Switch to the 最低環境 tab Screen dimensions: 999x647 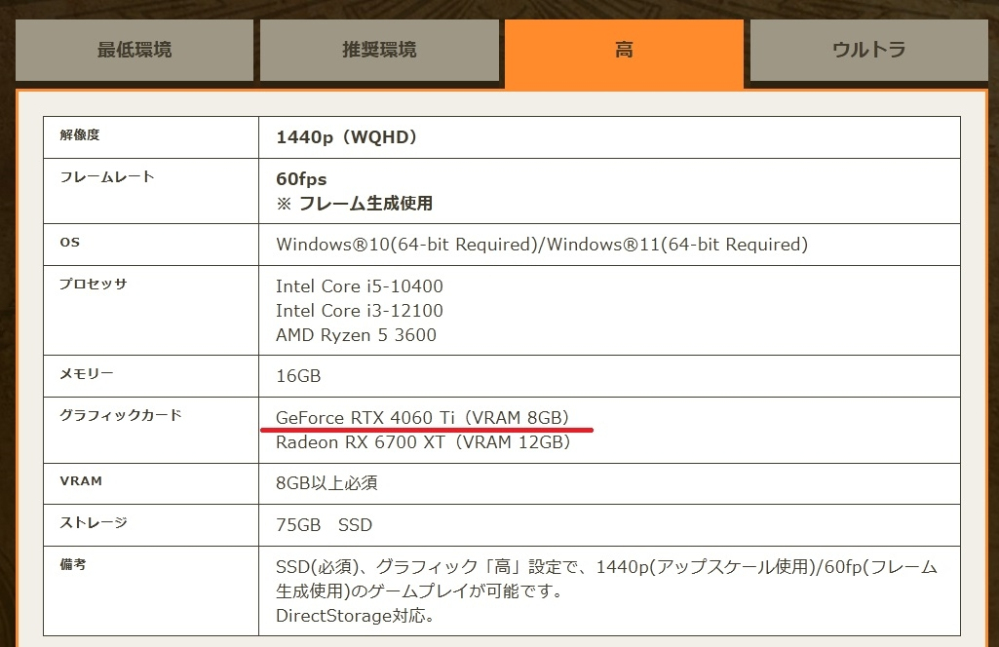pos(134,50)
